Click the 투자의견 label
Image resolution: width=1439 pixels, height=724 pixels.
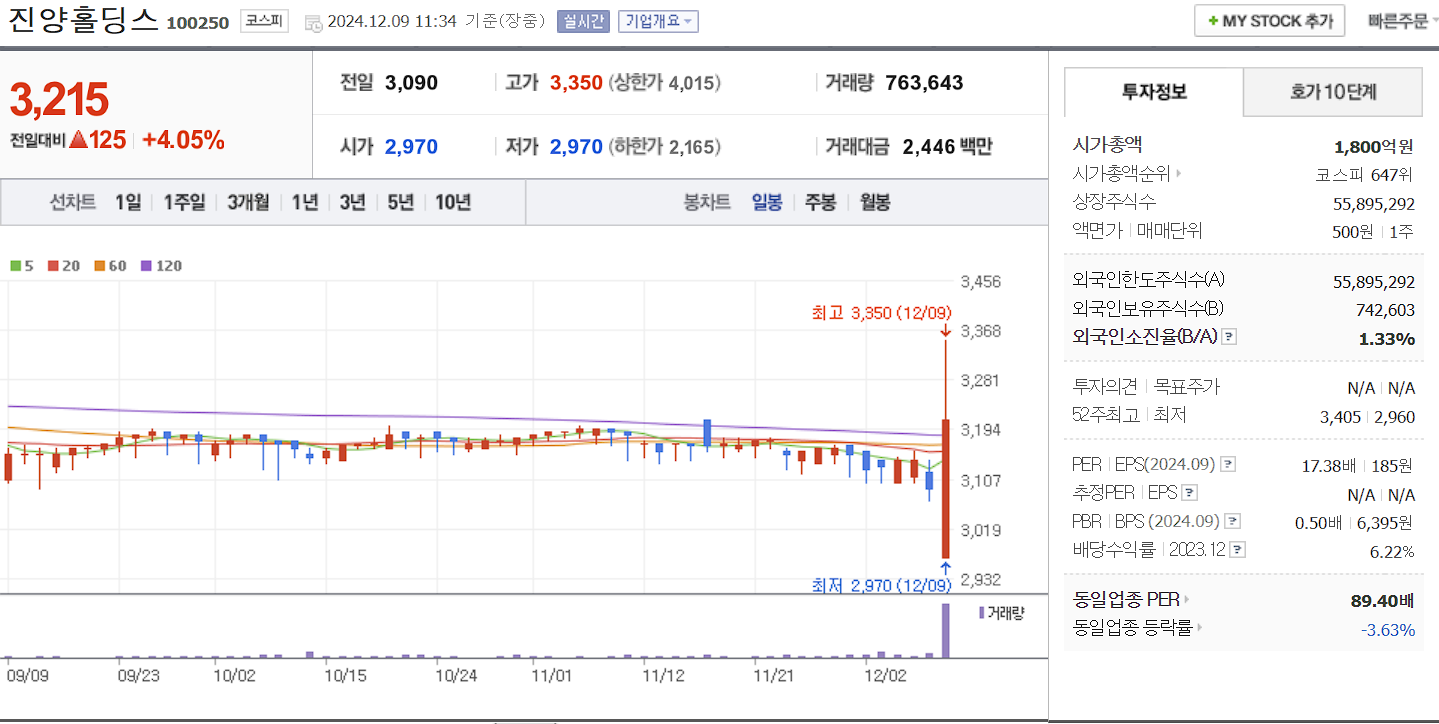point(1105,386)
